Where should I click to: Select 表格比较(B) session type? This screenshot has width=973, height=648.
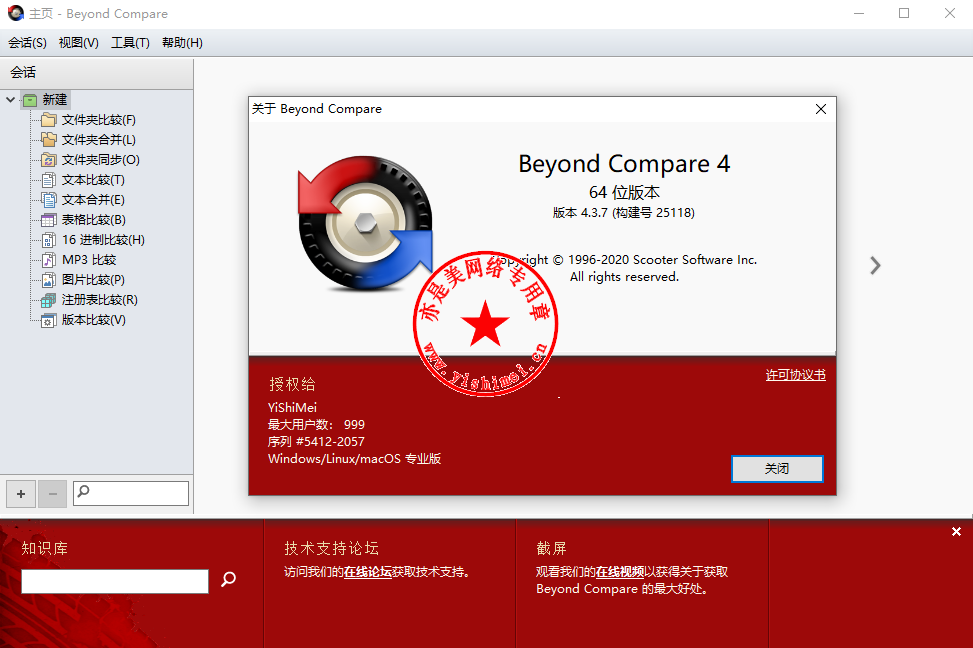coord(94,220)
